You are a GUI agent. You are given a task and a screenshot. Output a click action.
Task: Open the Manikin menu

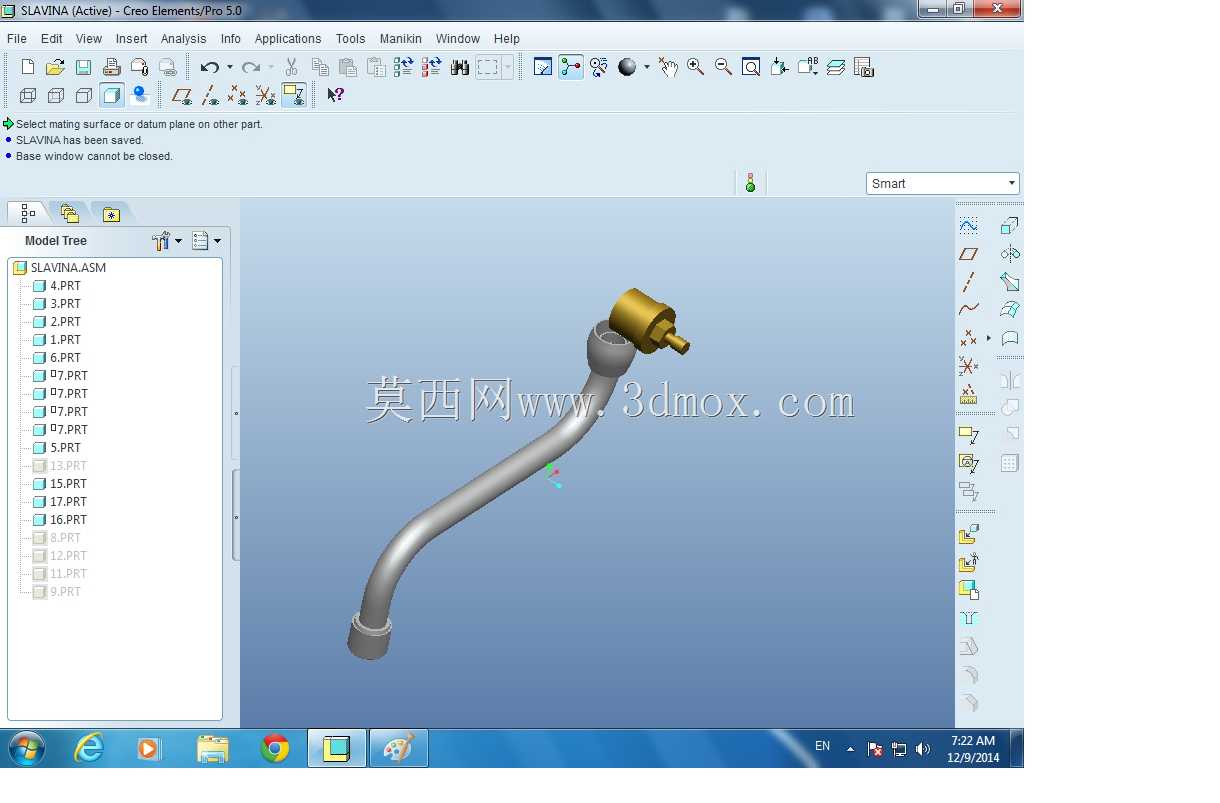(x=400, y=39)
